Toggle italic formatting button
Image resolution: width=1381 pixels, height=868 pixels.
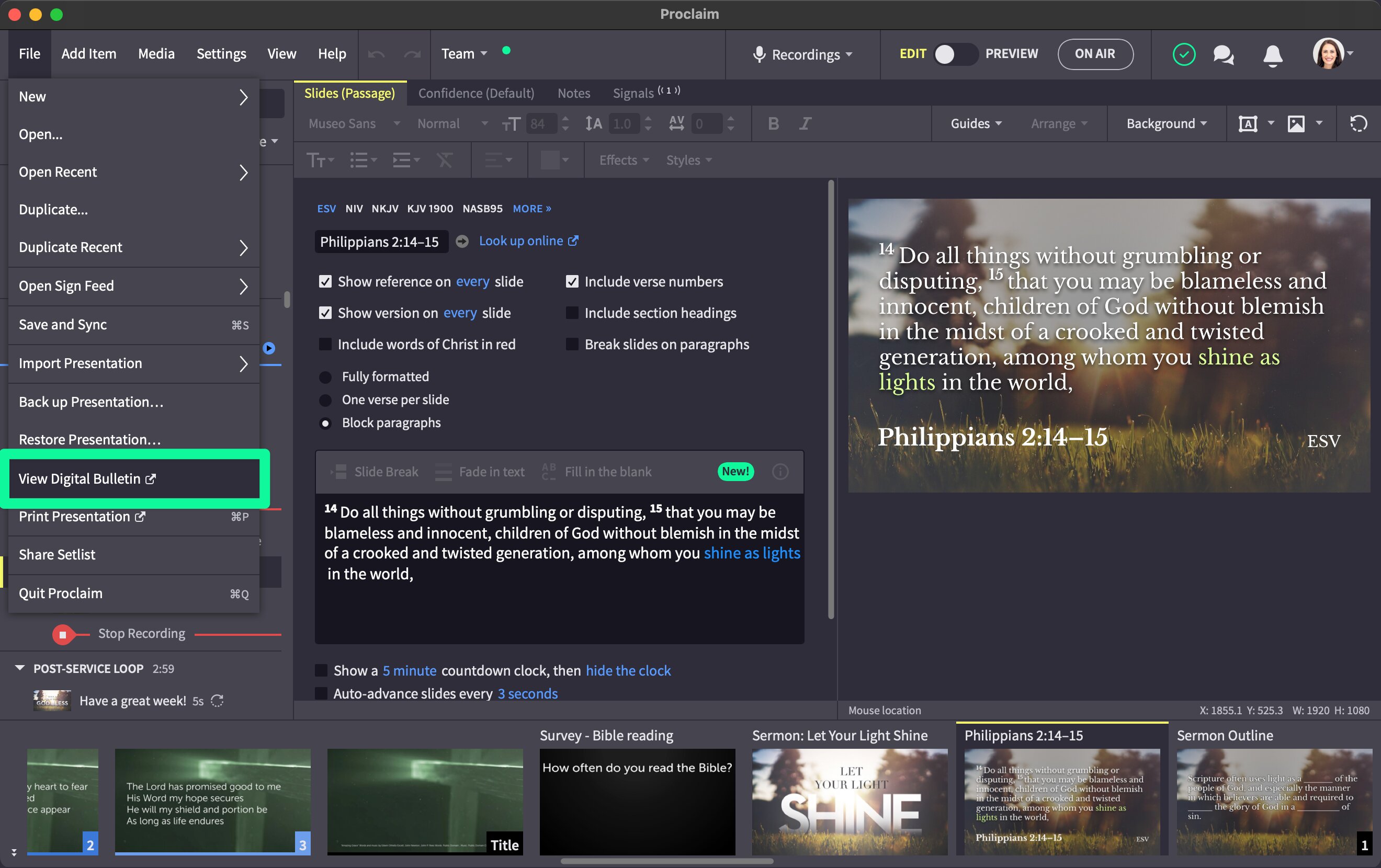805,123
